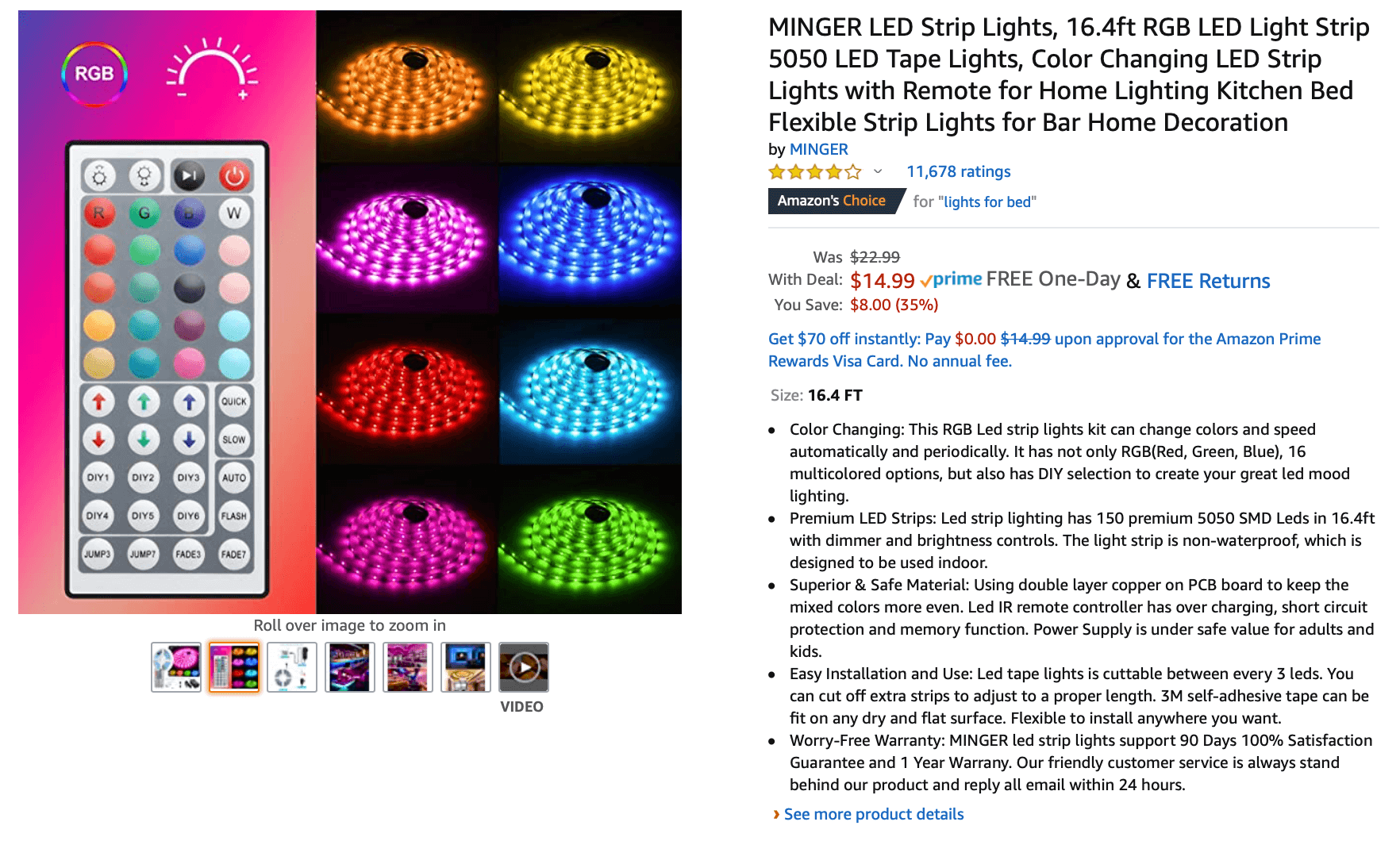
Task: Click the four-star rating stars icon
Action: coord(814,171)
